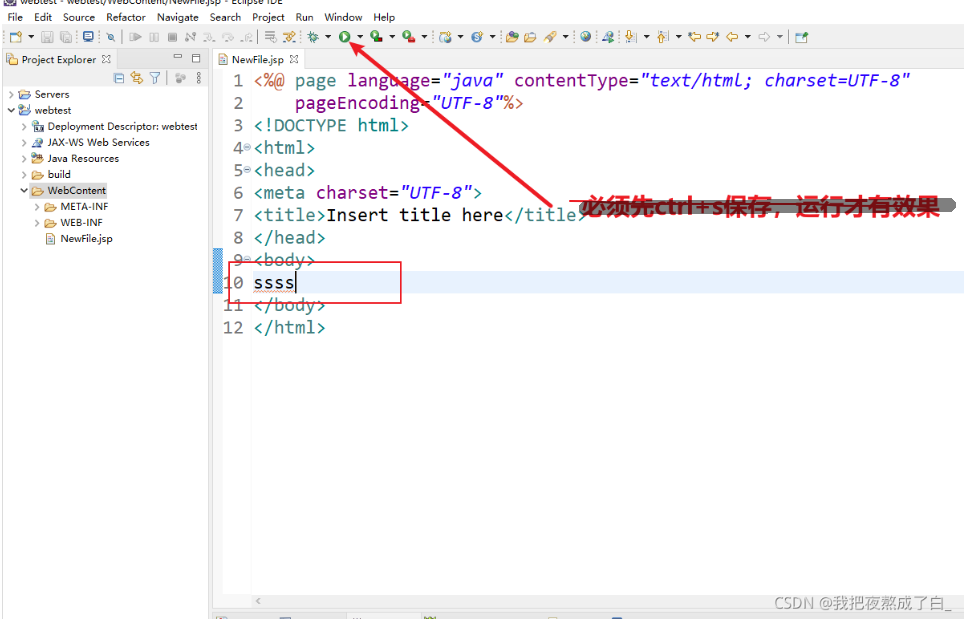This screenshot has height=622, width=977.
Task: Switch to the NewFile.jsp editor tab
Action: (x=258, y=59)
